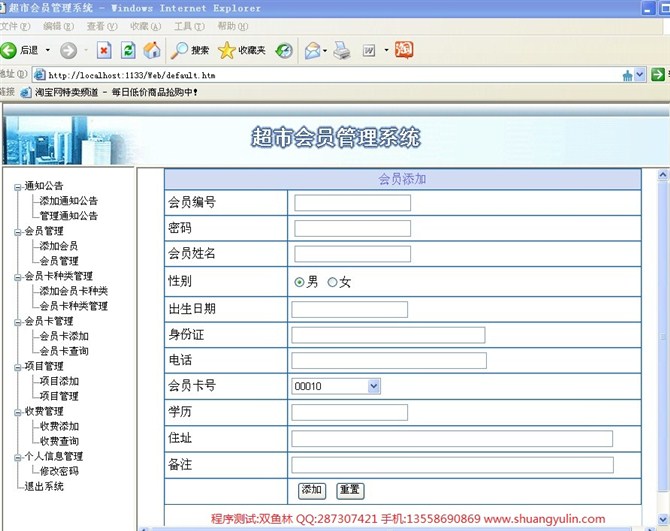The height and width of the screenshot is (531, 670).
Task: Open the 会员卡号 dropdown showing 00010
Action: [374, 386]
